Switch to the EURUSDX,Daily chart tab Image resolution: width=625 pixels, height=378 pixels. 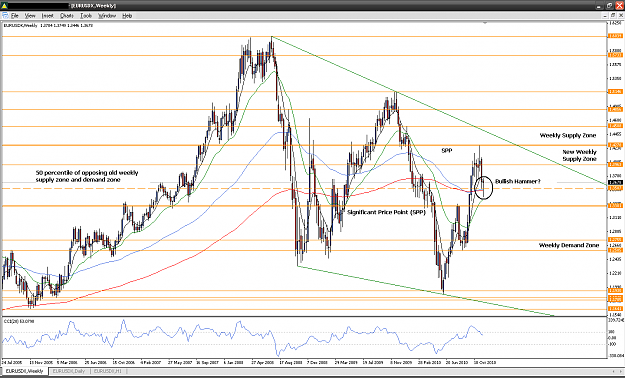pos(69,371)
